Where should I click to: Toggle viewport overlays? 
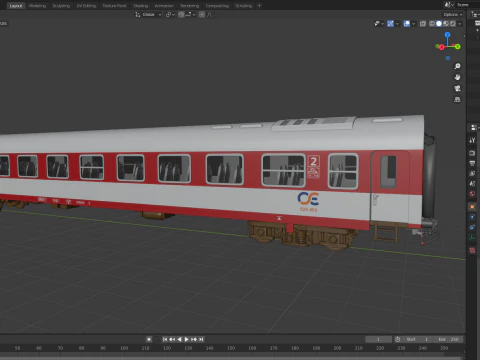coord(407,24)
